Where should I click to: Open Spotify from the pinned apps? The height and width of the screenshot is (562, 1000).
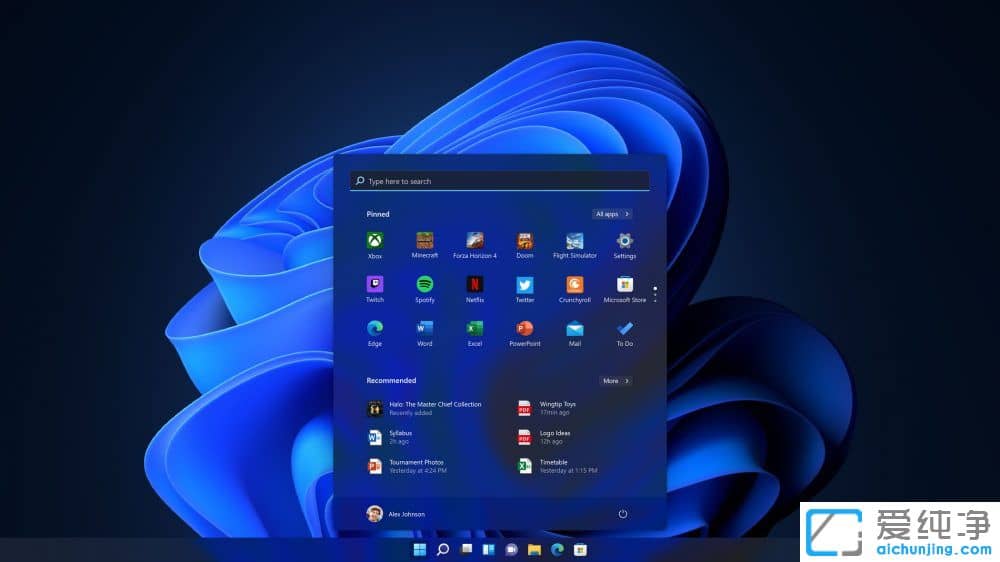tap(425, 286)
